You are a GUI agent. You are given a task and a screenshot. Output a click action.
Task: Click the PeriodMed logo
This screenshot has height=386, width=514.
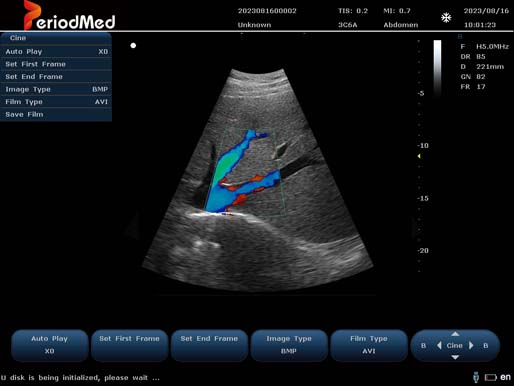tap(69, 15)
